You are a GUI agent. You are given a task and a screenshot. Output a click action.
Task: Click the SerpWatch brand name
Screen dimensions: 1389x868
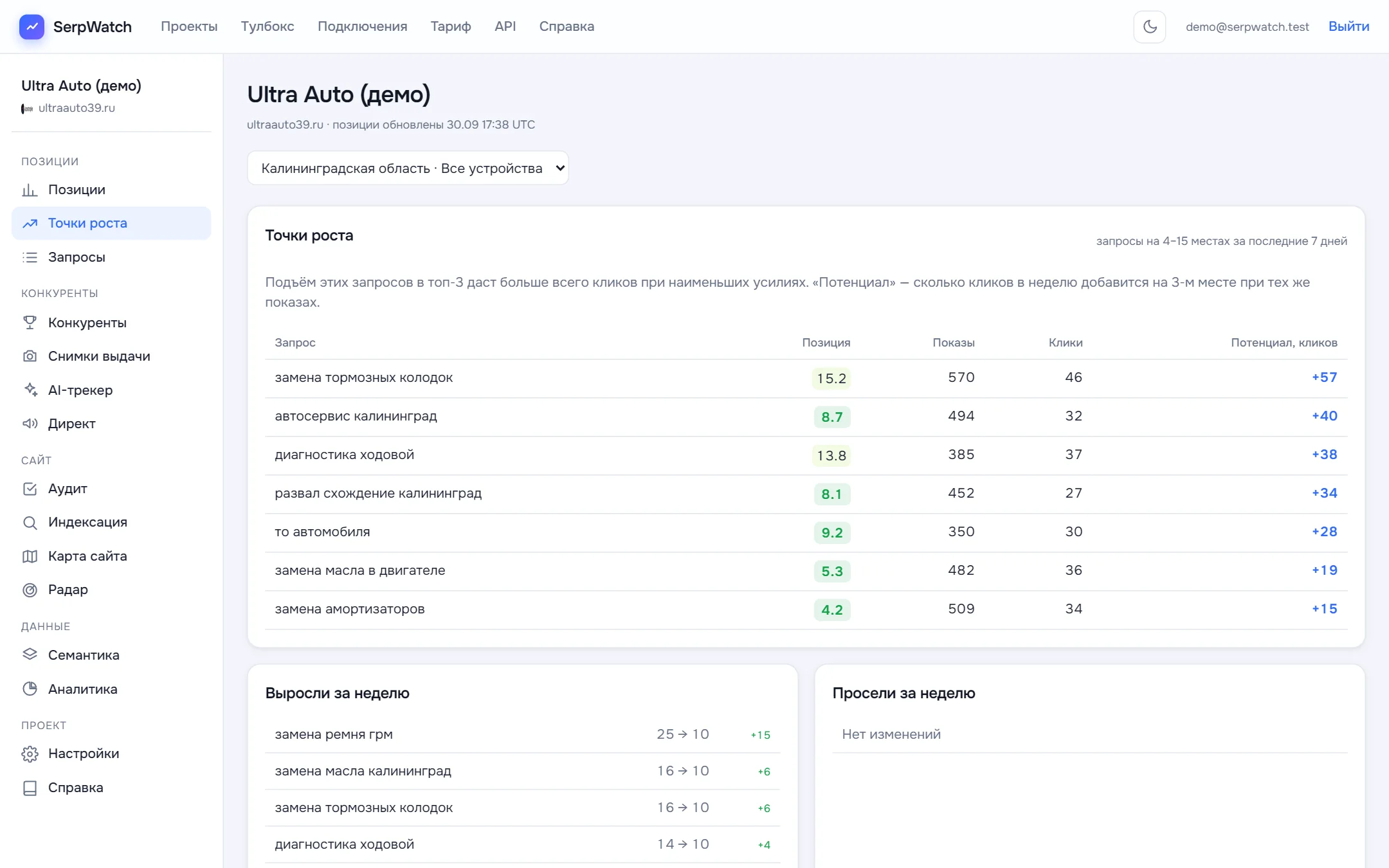pos(92,26)
